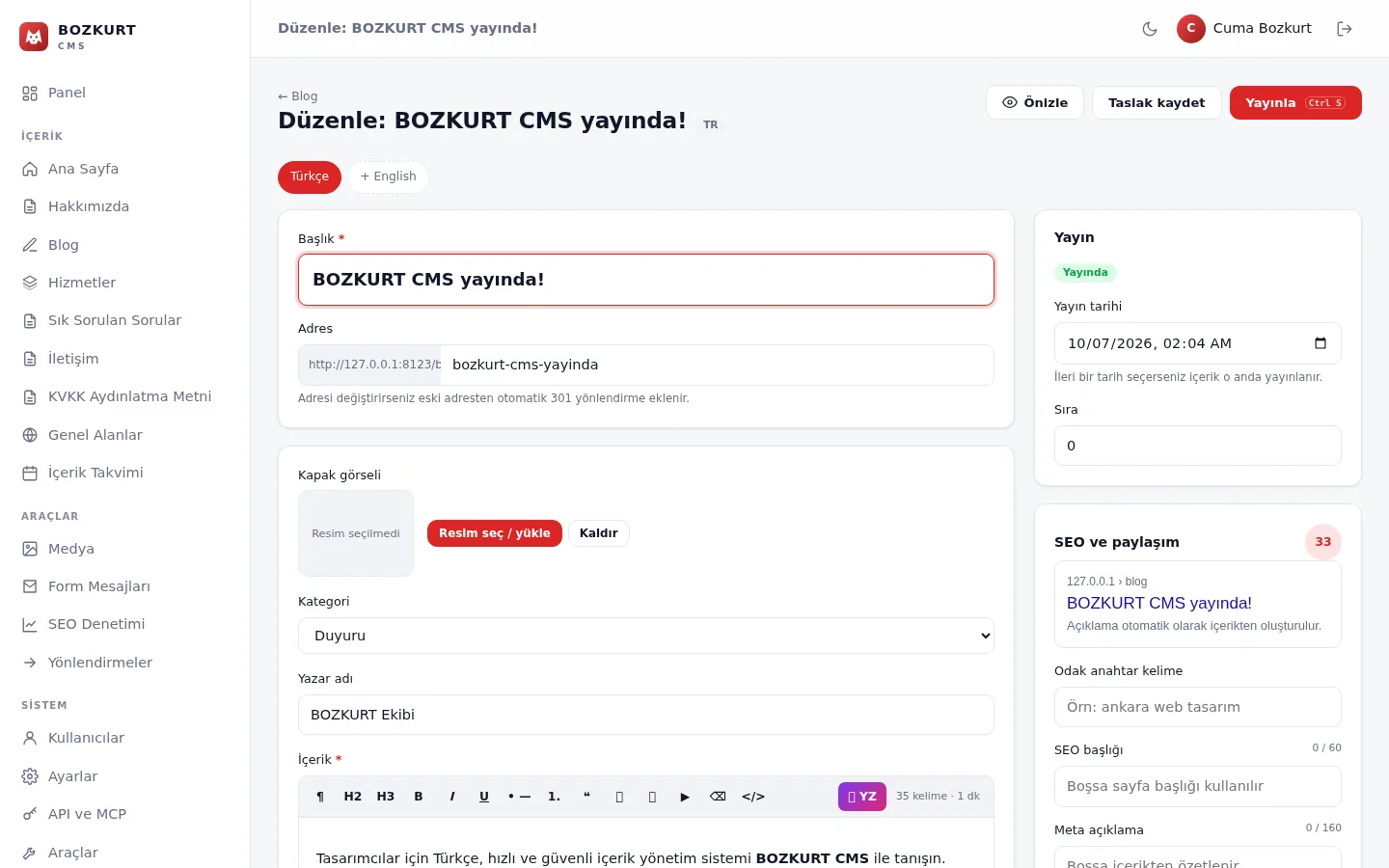The height and width of the screenshot is (868, 1389).
Task: Open Kullanıcılar in sidebar
Action: point(124,738)
